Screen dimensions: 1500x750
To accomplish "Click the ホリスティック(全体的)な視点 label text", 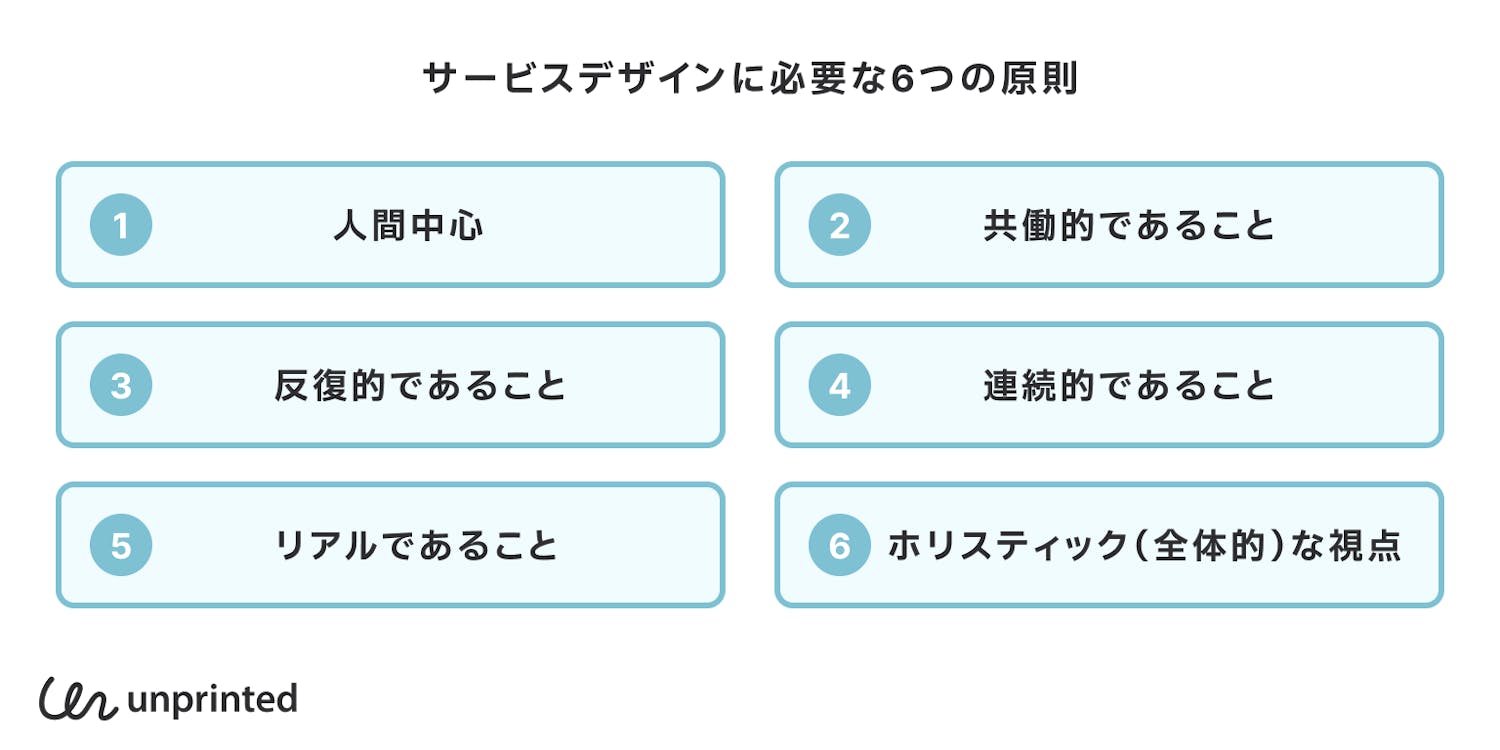I will point(1144,547).
